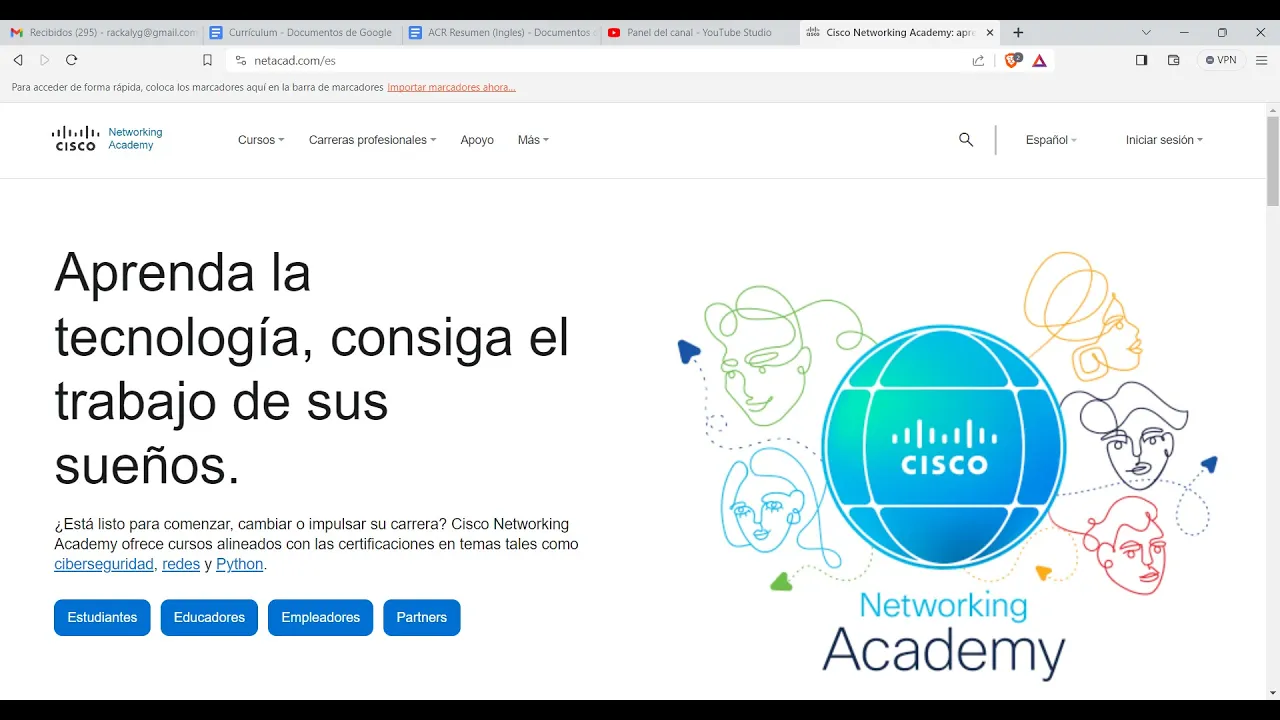The image size is (1280, 720).
Task: Expand the Cursos dropdown menu
Action: coord(261,140)
